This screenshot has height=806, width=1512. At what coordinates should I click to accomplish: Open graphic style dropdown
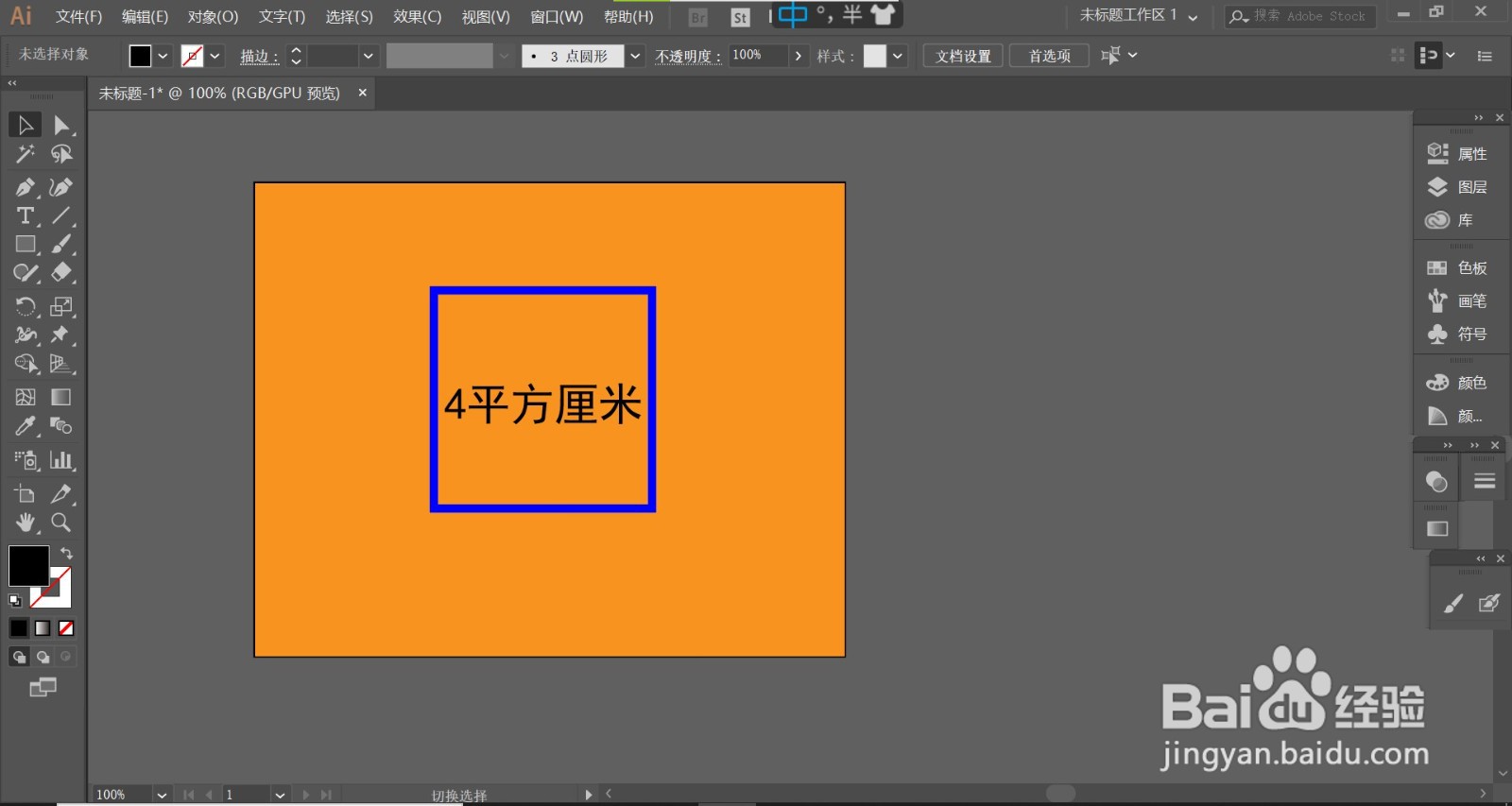coord(898,56)
